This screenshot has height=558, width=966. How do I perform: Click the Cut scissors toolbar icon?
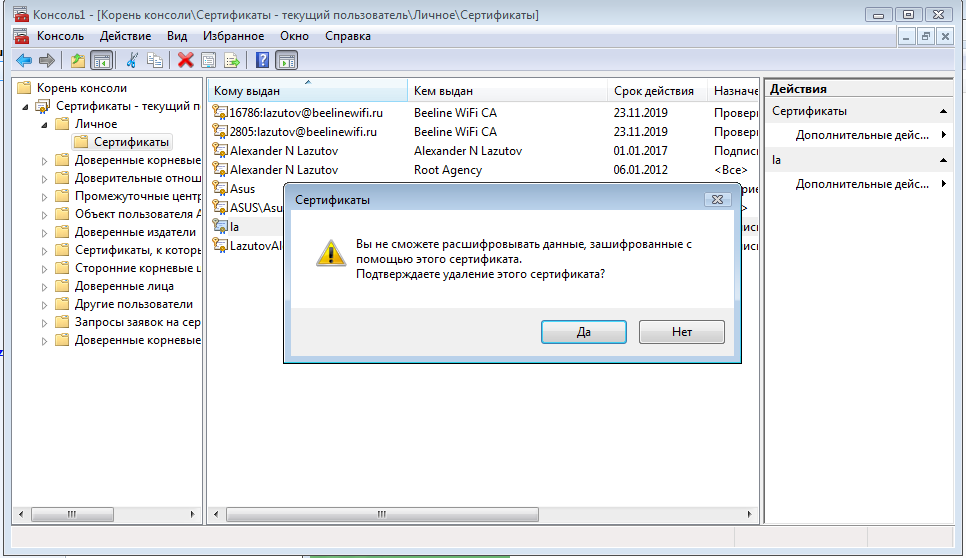pos(132,60)
